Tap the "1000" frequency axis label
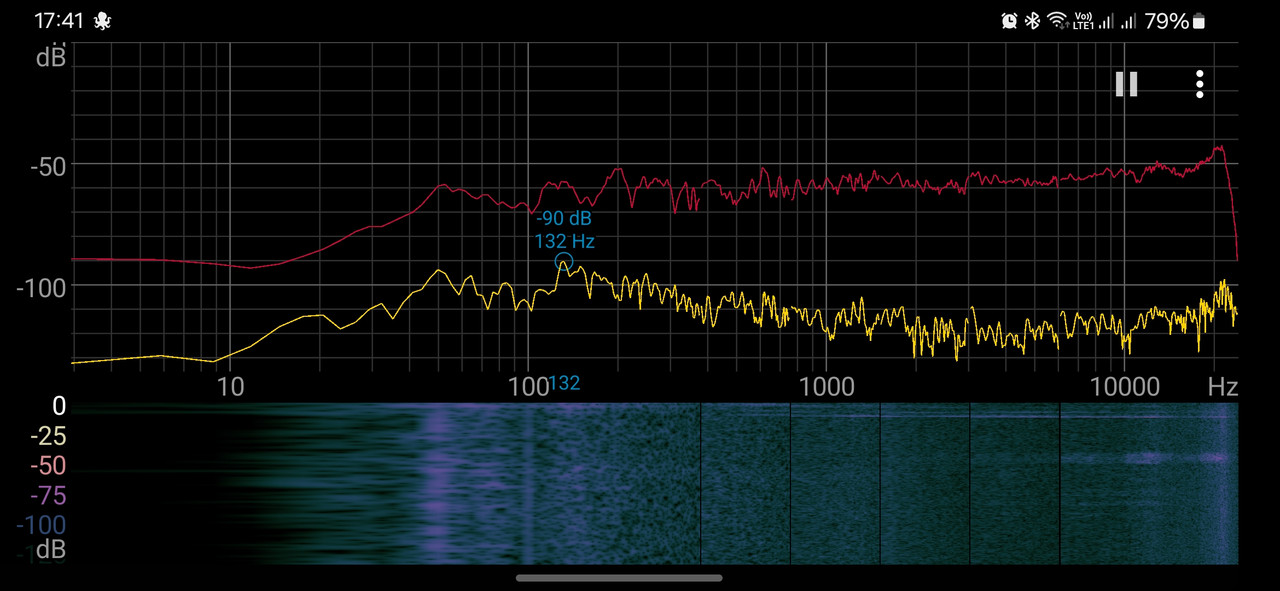Image resolution: width=1280 pixels, height=591 pixels. [x=825, y=387]
